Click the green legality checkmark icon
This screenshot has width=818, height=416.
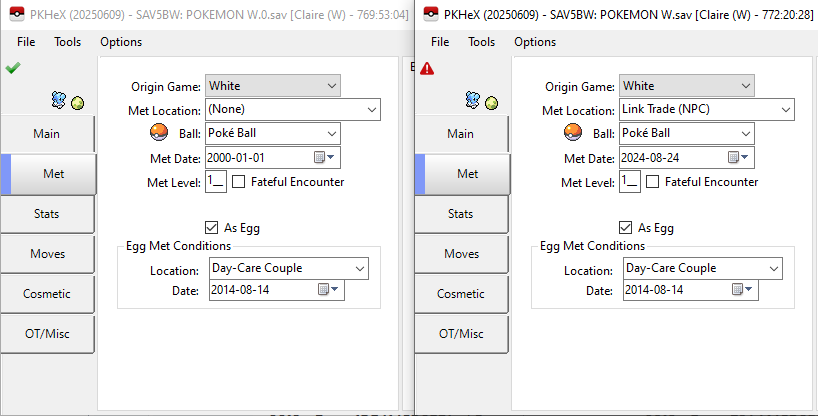pyautogui.click(x=12, y=68)
